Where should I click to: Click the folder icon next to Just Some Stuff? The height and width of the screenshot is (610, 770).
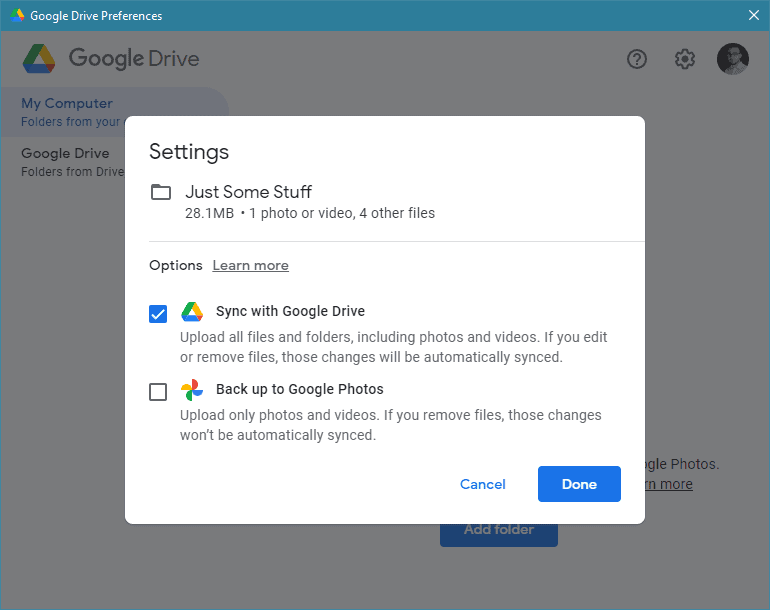point(161,192)
